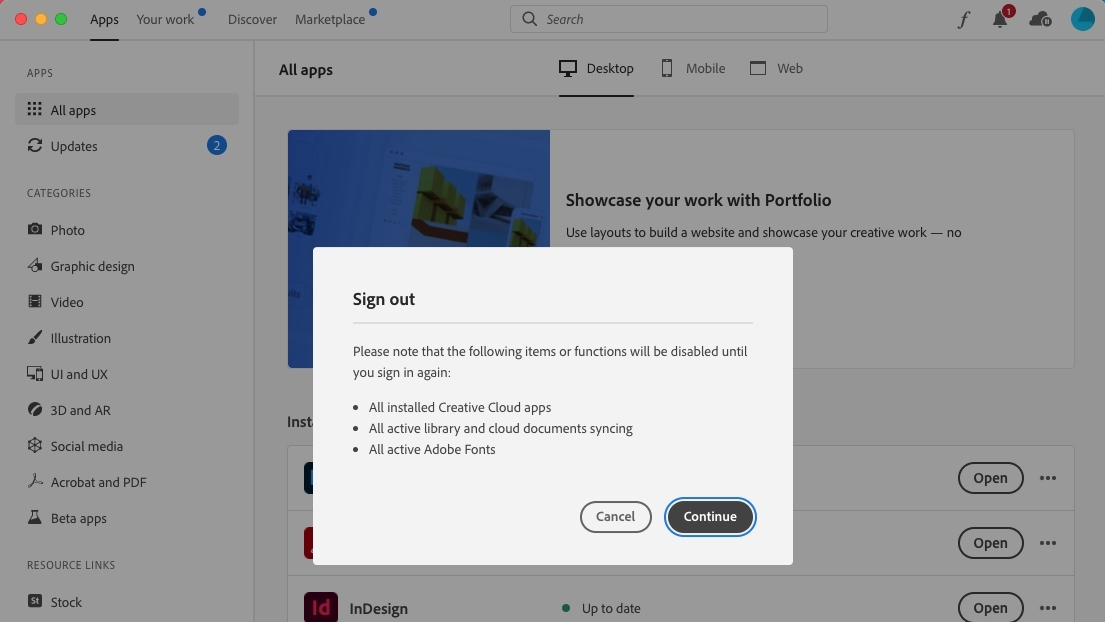
Task: Select Video category in sidebar
Action: tap(67, 302)
